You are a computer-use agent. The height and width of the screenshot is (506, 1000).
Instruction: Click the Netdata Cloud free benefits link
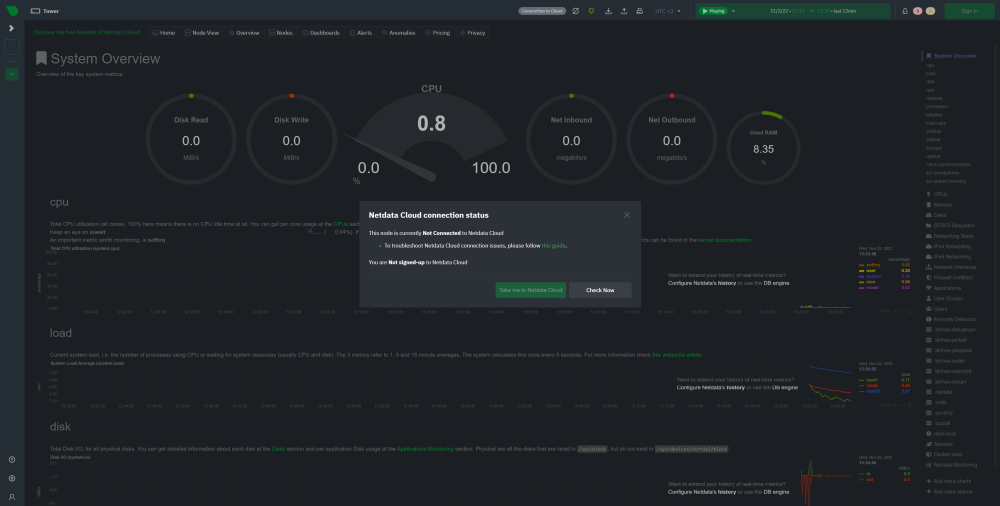coord(87,33)
